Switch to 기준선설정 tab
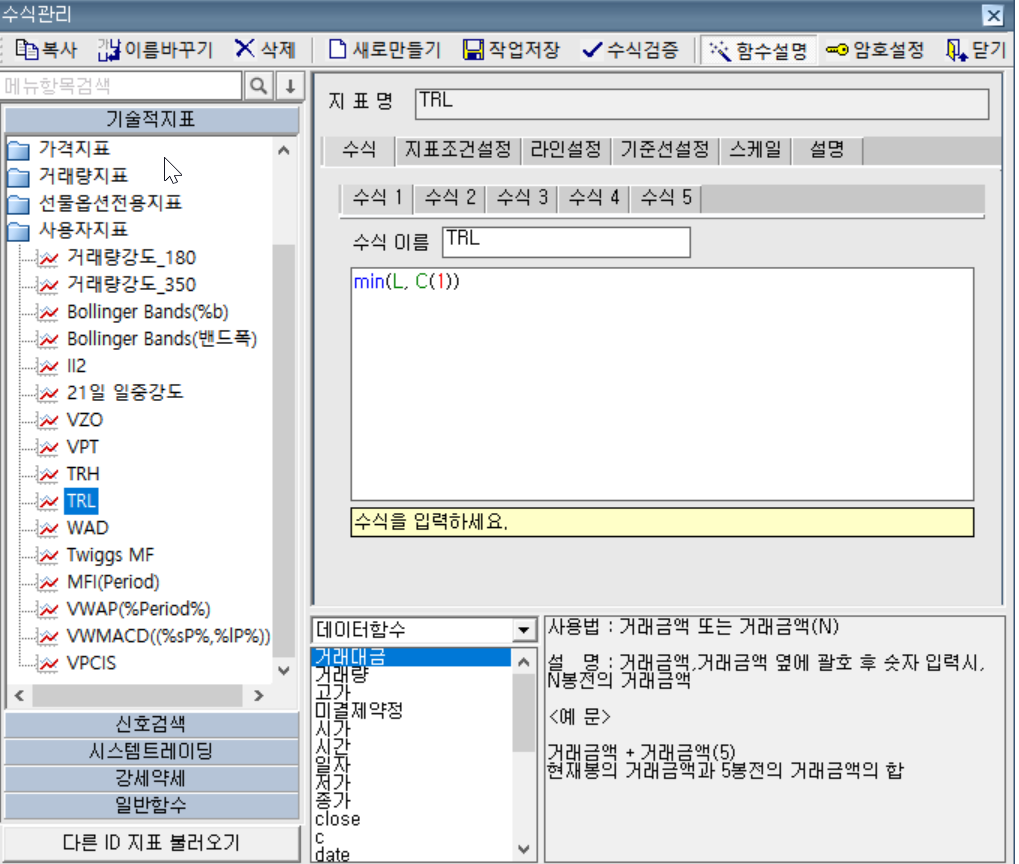 pos(664,150)
